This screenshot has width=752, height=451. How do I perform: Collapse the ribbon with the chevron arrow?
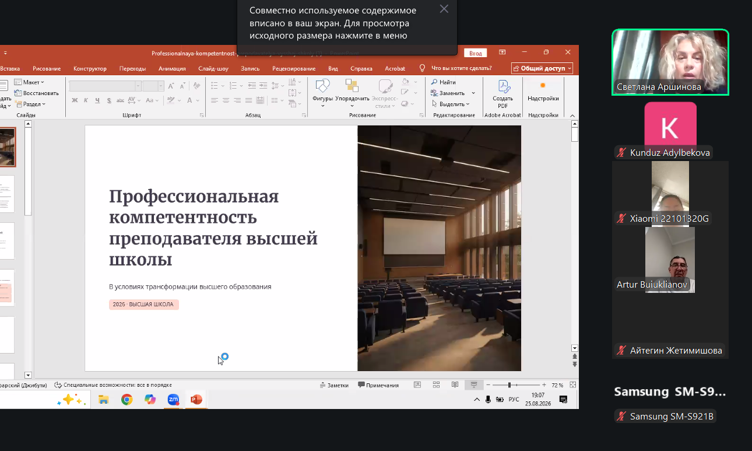(572, 116)
